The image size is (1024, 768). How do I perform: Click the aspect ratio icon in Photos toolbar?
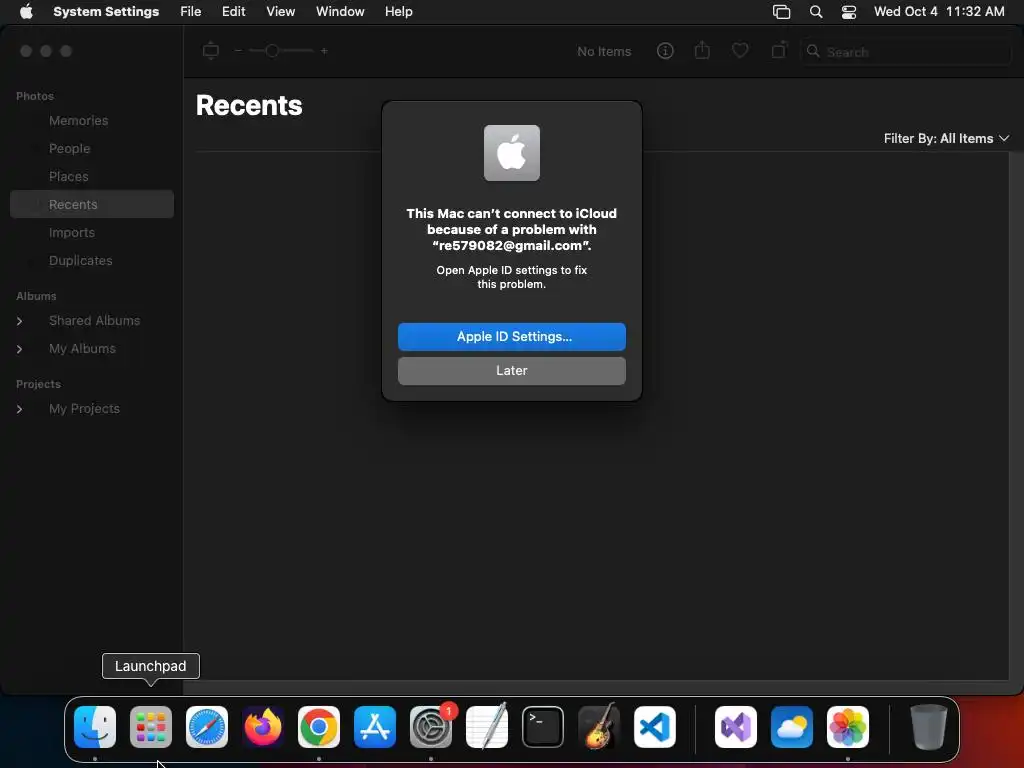click(x=210, y=50)
